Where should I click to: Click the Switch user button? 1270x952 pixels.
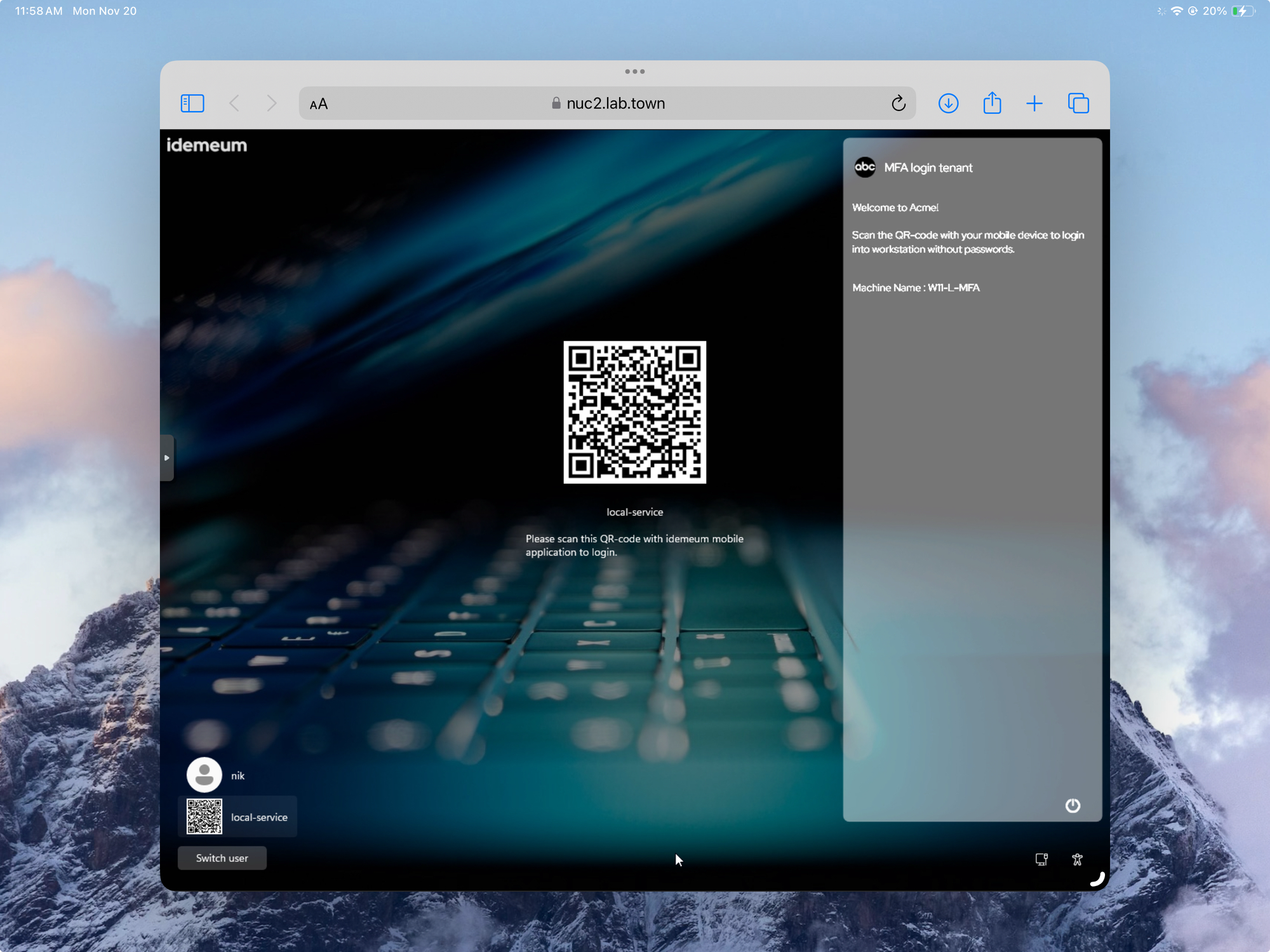tap(222, 858)
